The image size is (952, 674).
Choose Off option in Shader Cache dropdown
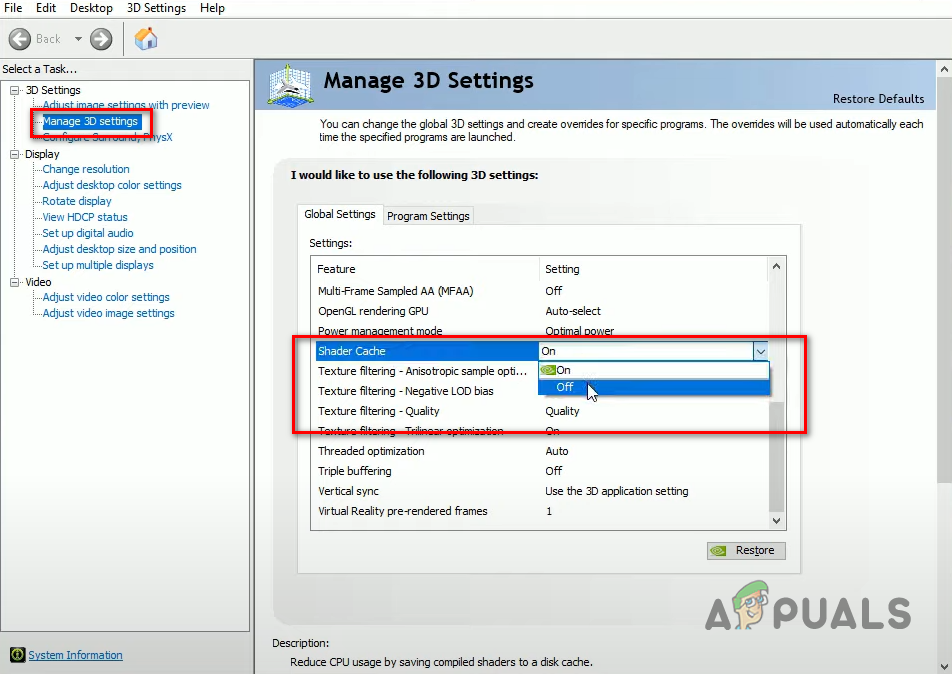tap(654, 387)
